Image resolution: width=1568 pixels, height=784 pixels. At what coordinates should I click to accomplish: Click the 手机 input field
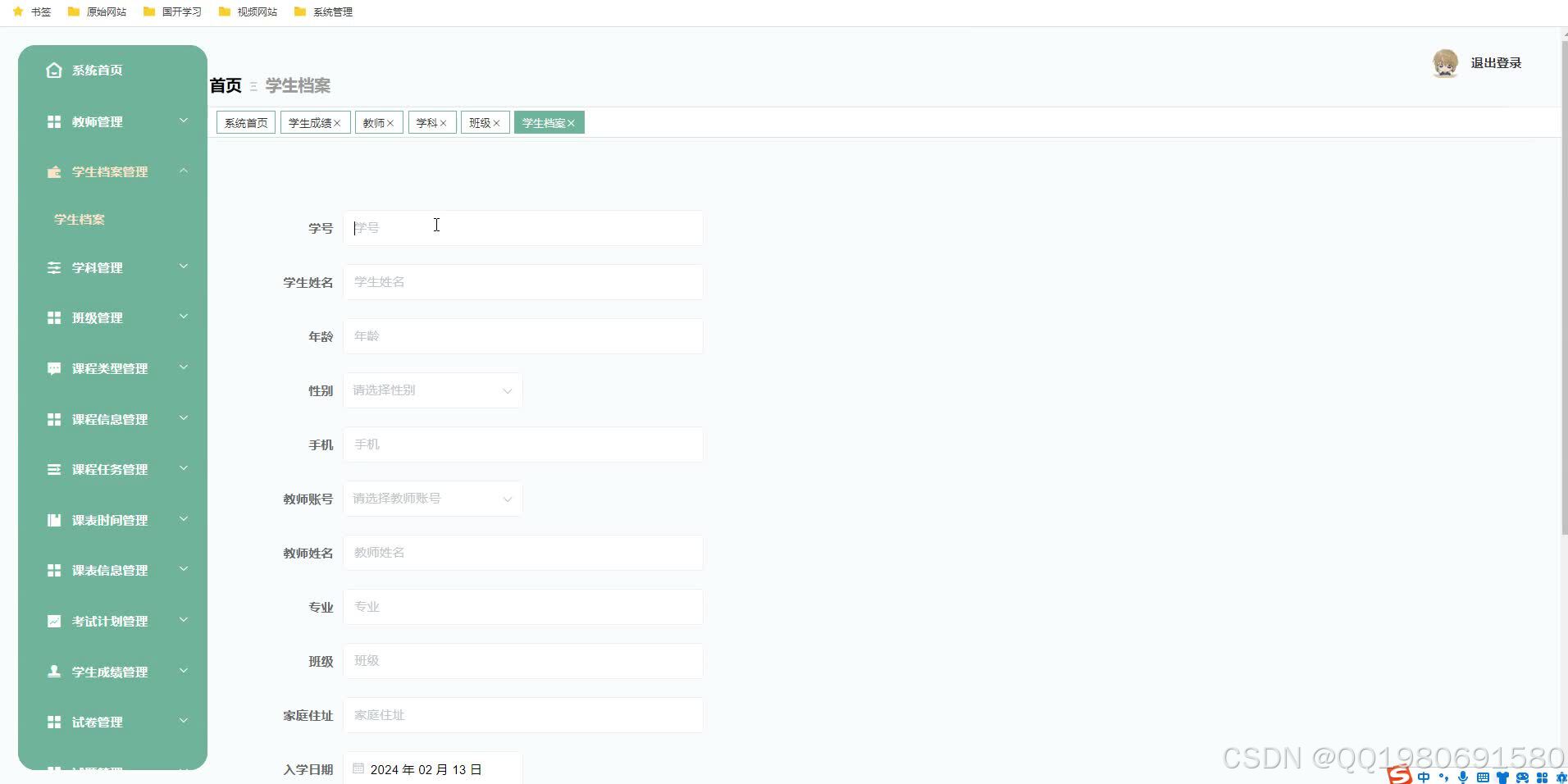click(523, 444)
